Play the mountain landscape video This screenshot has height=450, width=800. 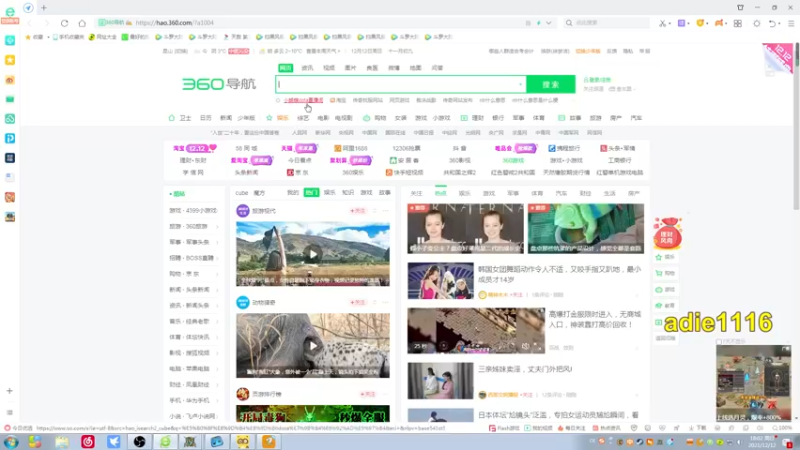pyautogui.click(x=313, y=254)
